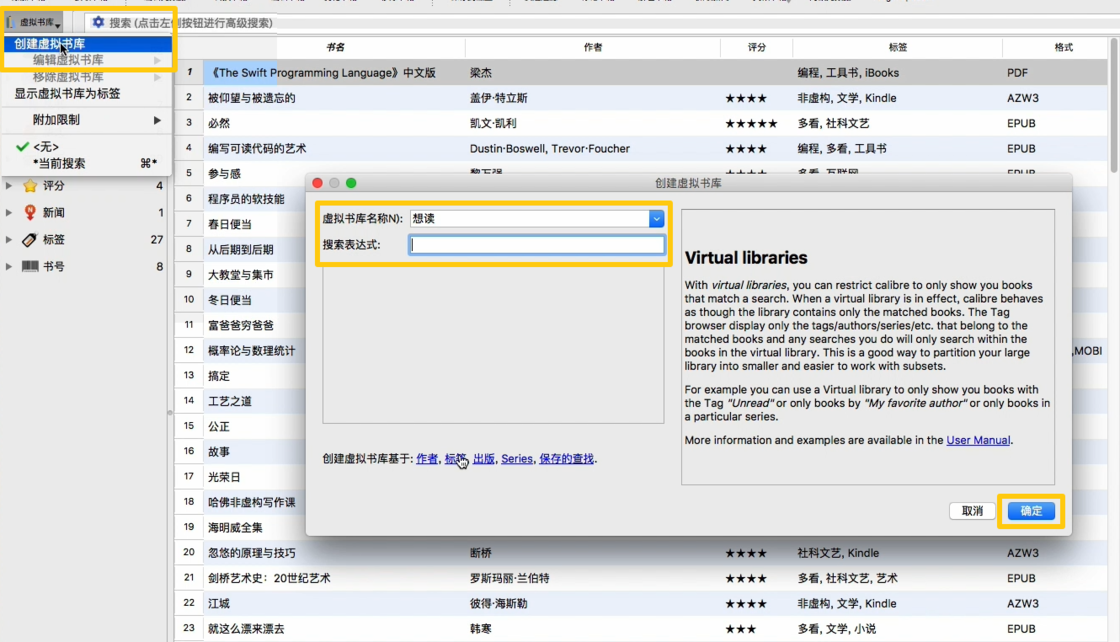Click author 凯文·凯利 cell
Viewport: 1120px width, 642px height.
coord(493,124)
